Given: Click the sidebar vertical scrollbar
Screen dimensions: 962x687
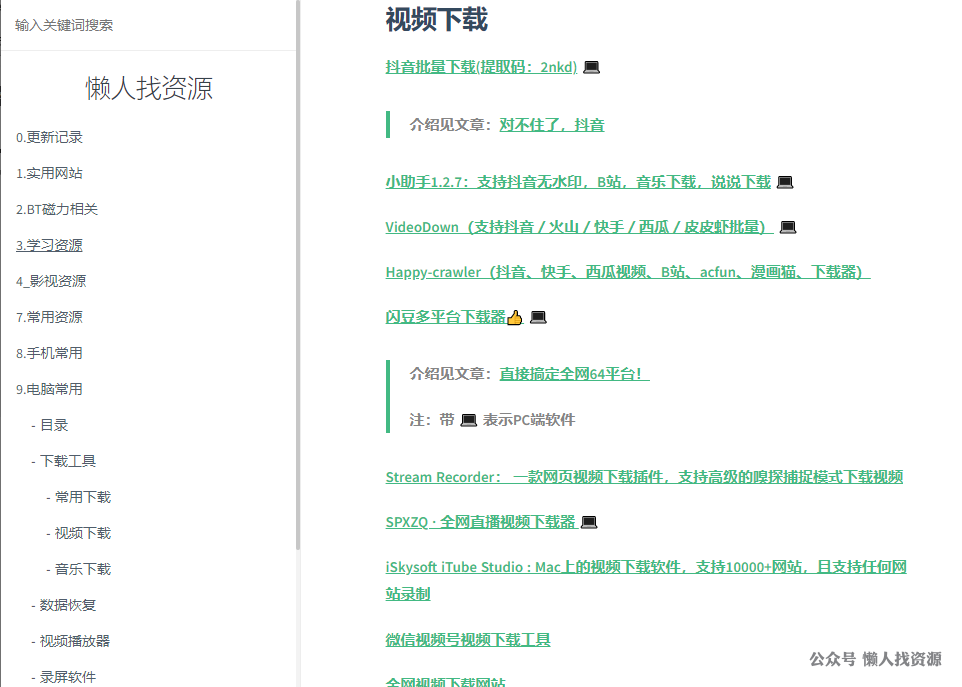Looking at the screenshot, I should pyautogui.click(x=298, y=275).
